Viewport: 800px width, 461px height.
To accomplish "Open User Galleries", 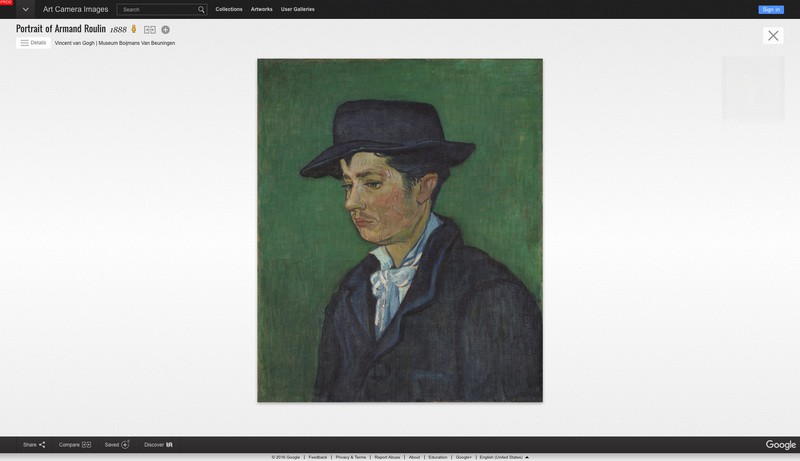I will click(297, 9).
